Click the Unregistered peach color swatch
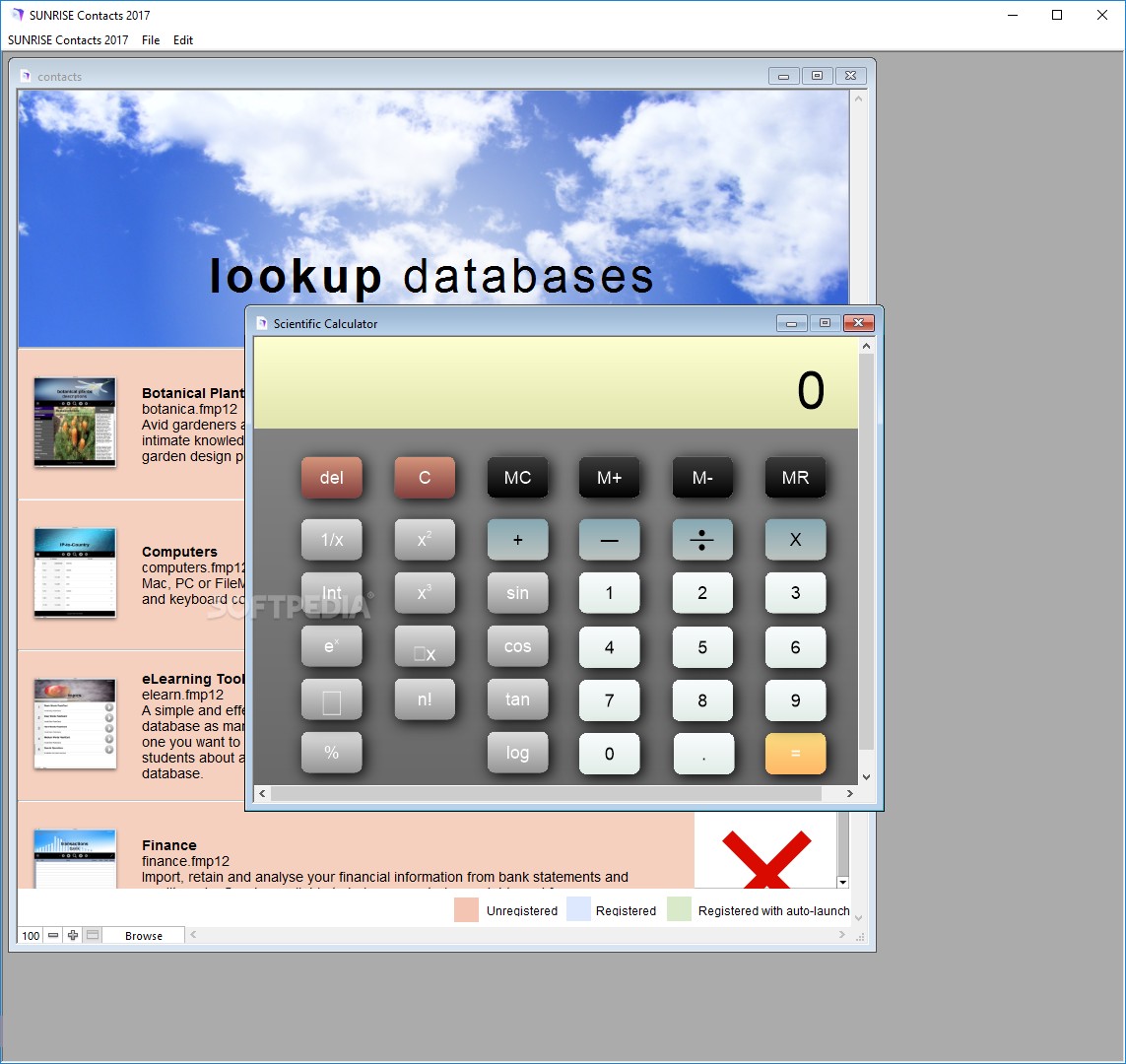 click(x=466, y=909)
